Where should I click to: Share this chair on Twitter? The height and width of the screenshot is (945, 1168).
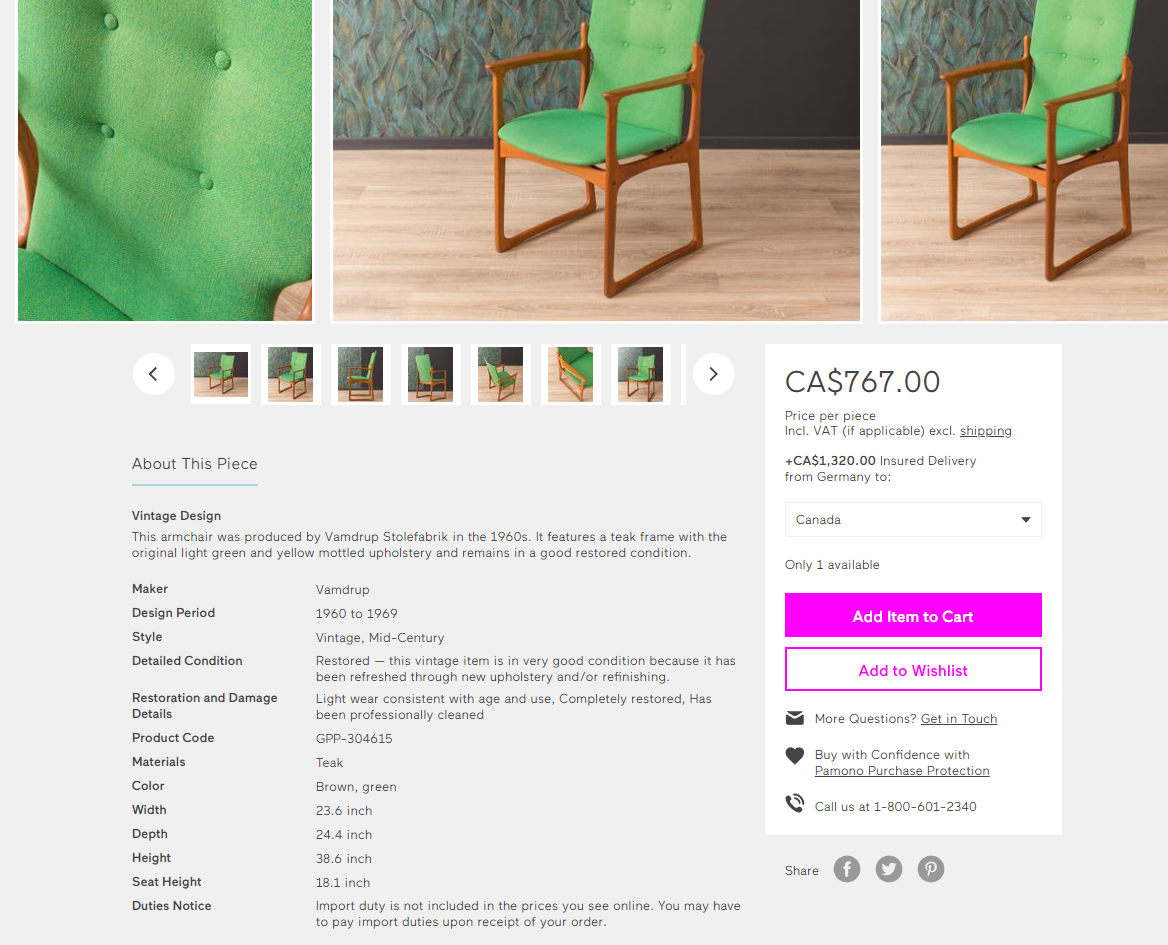pos(889,869)
